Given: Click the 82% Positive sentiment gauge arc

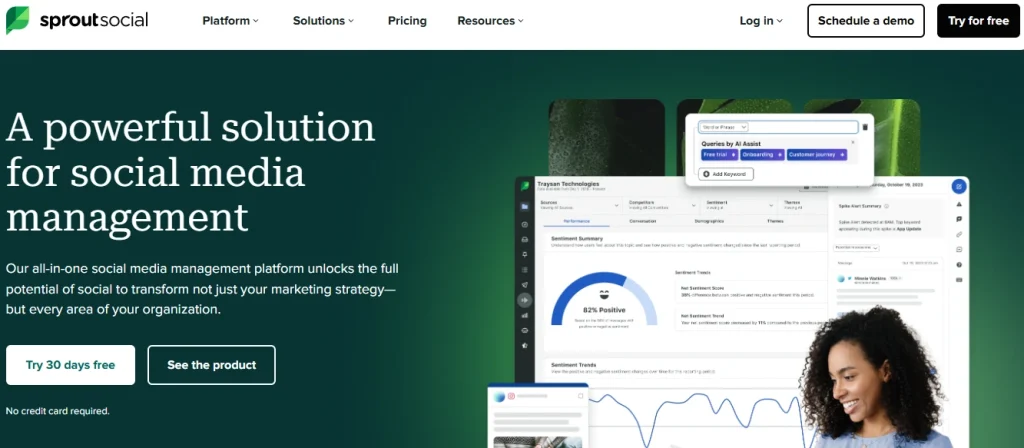Looking at the screenshot, I should click(603, 298).
